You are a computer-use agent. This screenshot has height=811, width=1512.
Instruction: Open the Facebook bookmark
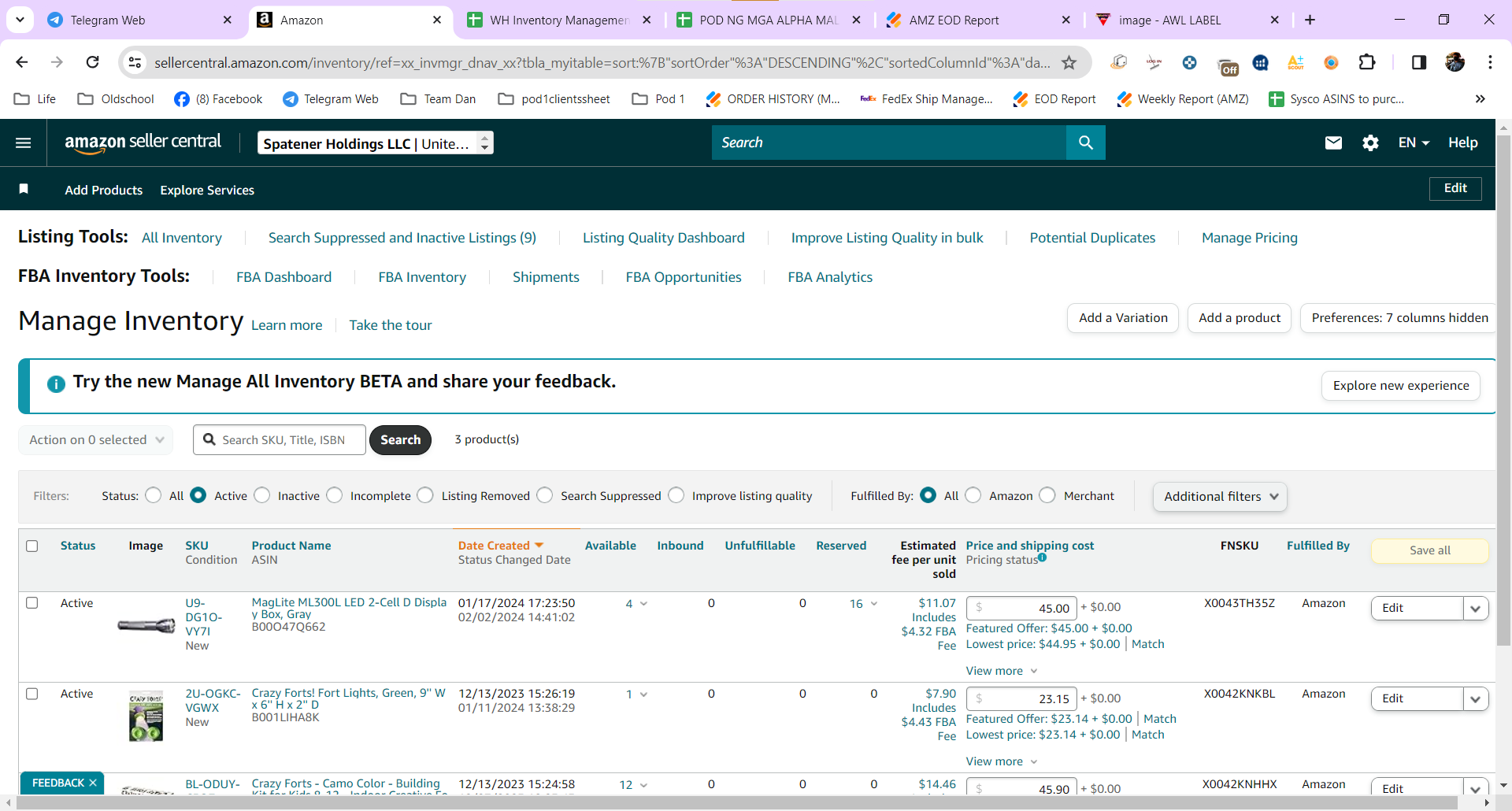(x=218, y=98)
